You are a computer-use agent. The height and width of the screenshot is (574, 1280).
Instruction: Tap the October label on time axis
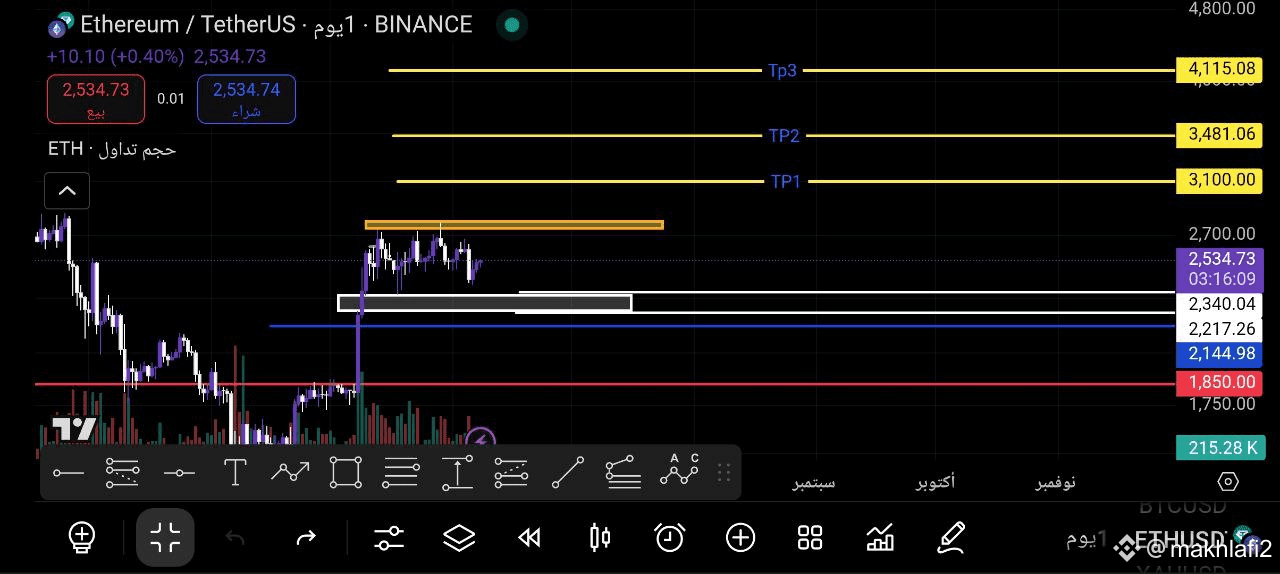point(936,482)
